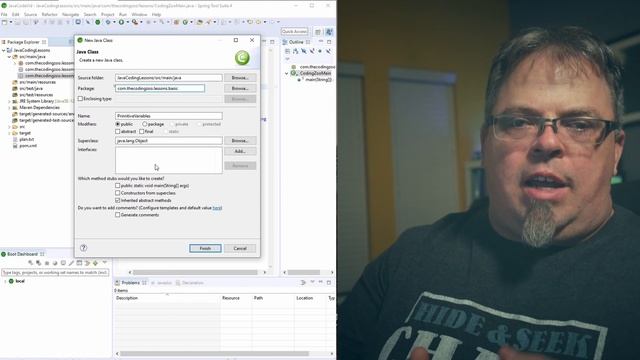Viewport: 640px width, 360px height.
Task: Expand the target folder in Package Explorer
Action: pos(9,133)
